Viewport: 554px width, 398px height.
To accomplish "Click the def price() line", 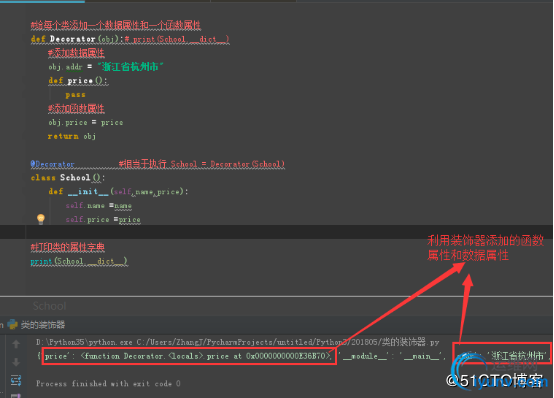I will (78, 81).
